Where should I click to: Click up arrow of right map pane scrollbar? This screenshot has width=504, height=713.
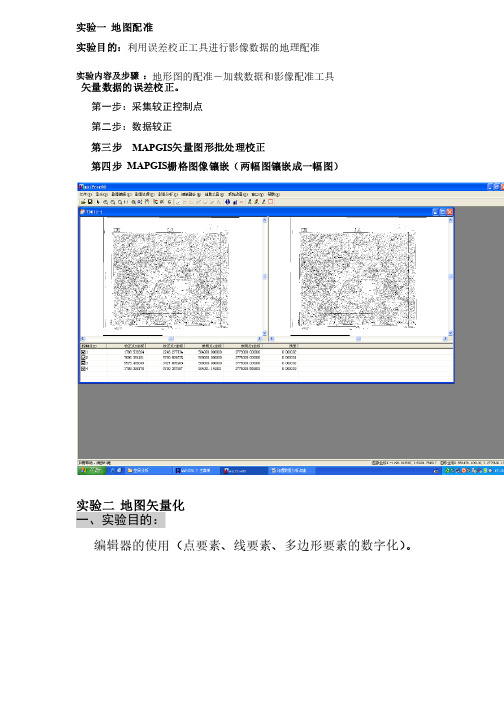(x=450, y=220)
